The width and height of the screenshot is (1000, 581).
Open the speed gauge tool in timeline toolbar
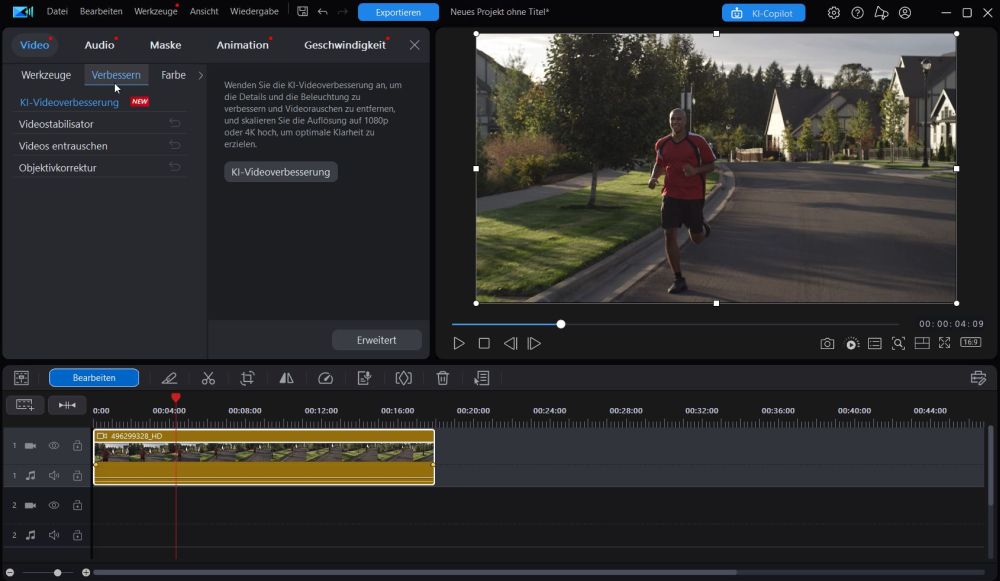tap(325, 378)
